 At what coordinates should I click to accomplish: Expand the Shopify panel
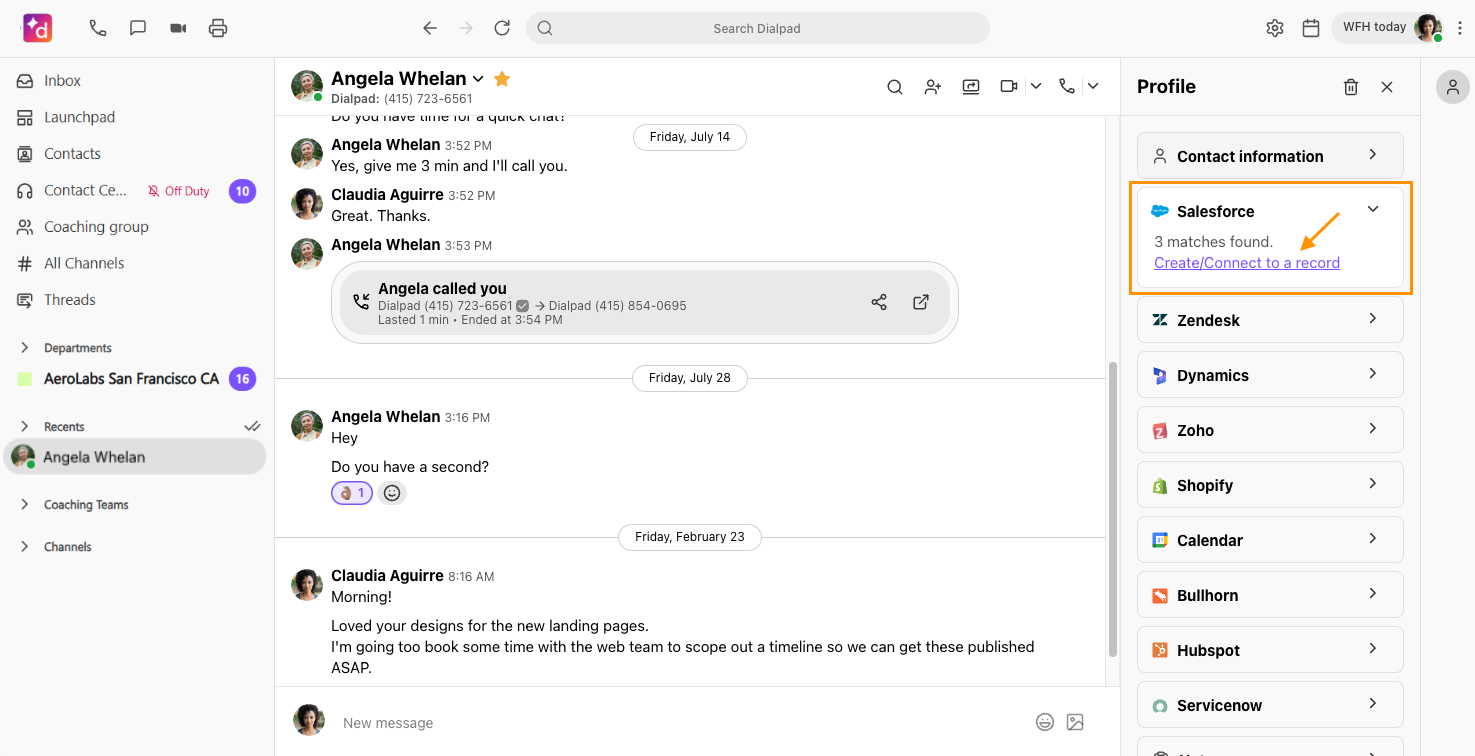1270,485
